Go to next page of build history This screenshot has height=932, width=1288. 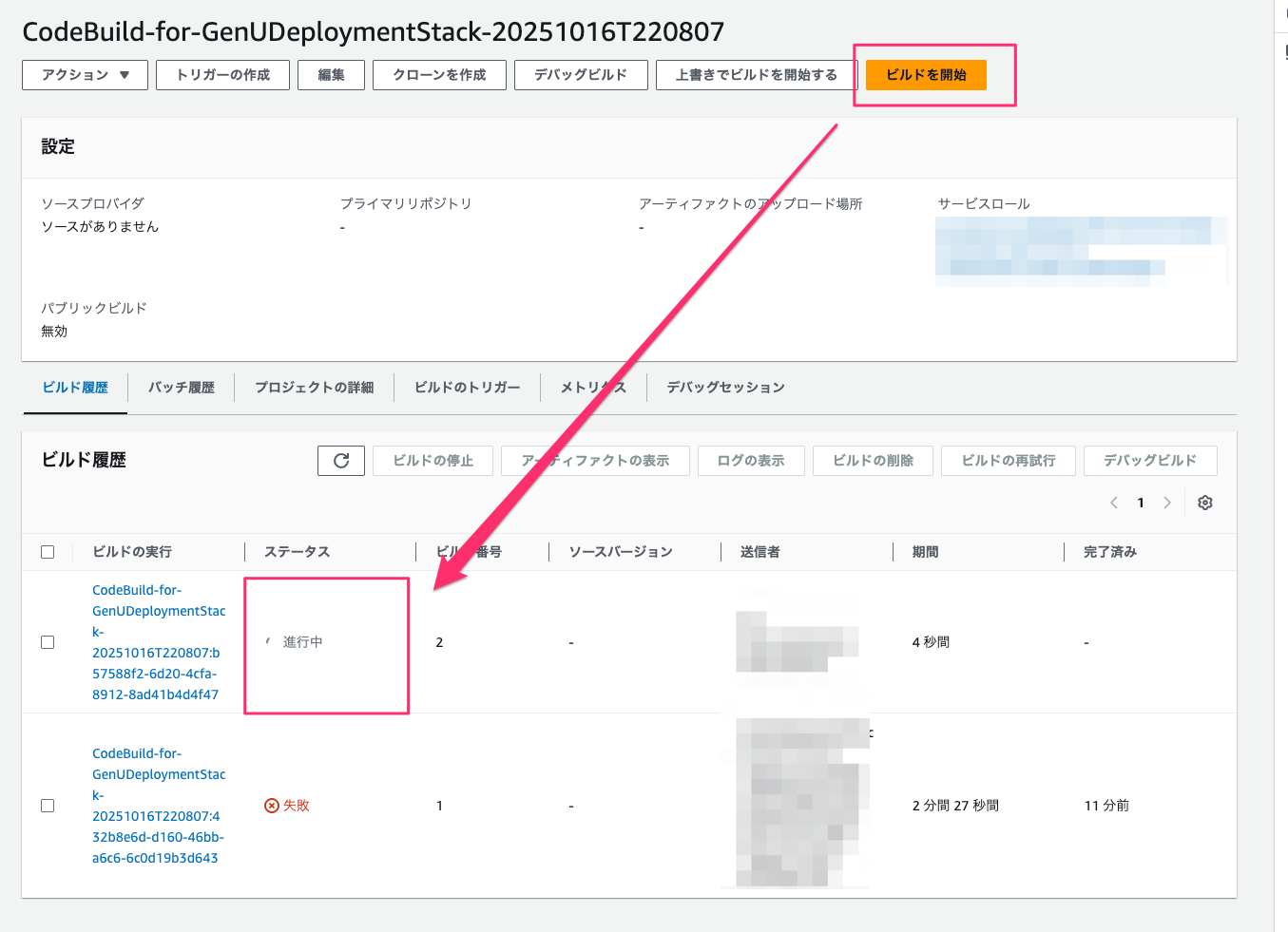[1167, 503]
